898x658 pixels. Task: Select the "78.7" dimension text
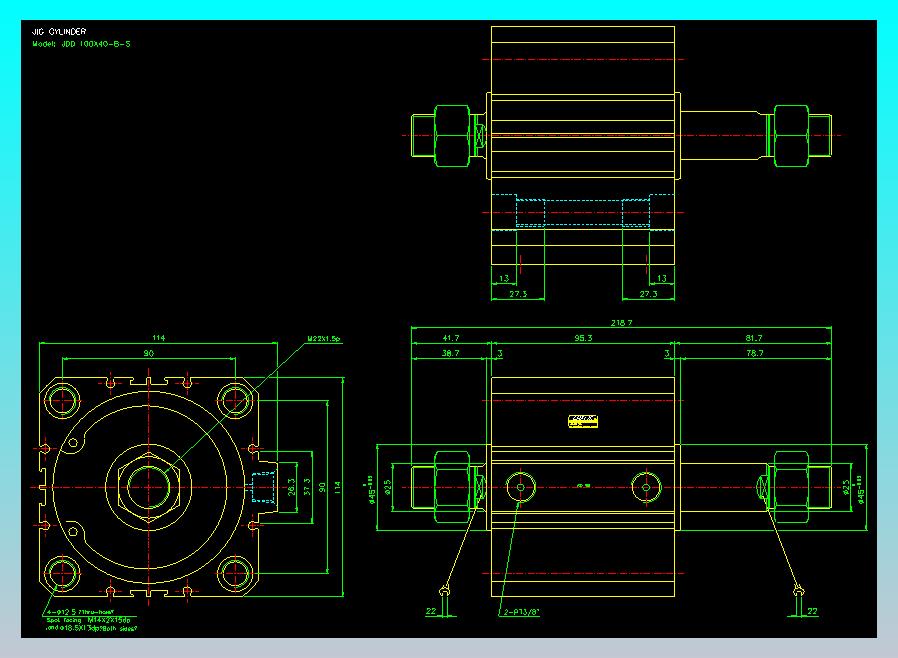[755, 353]
